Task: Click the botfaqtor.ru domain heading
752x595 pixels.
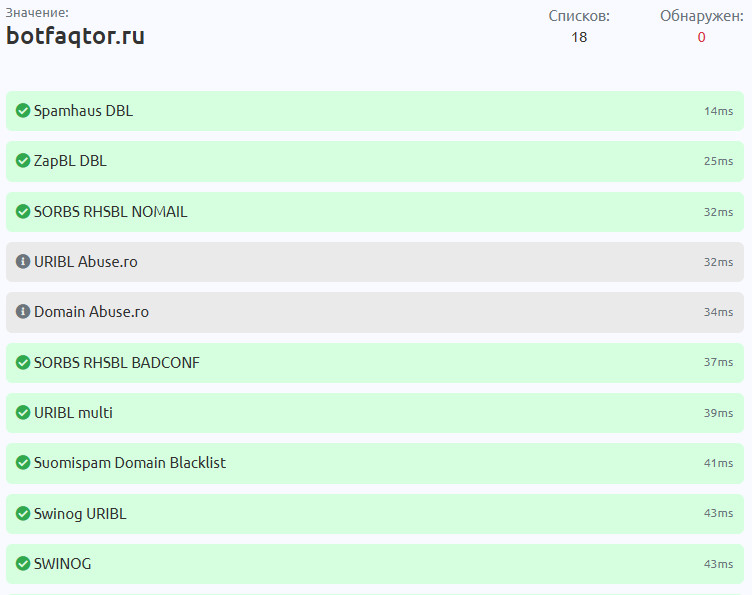Action: point(75,36)
